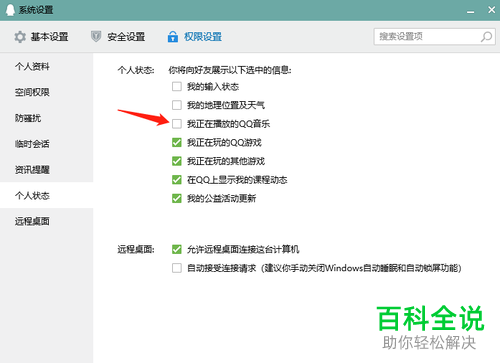Screen dimensions: 500x363
Task: Click the 远程桌面: section heading
Action: [x=136, y=249]
